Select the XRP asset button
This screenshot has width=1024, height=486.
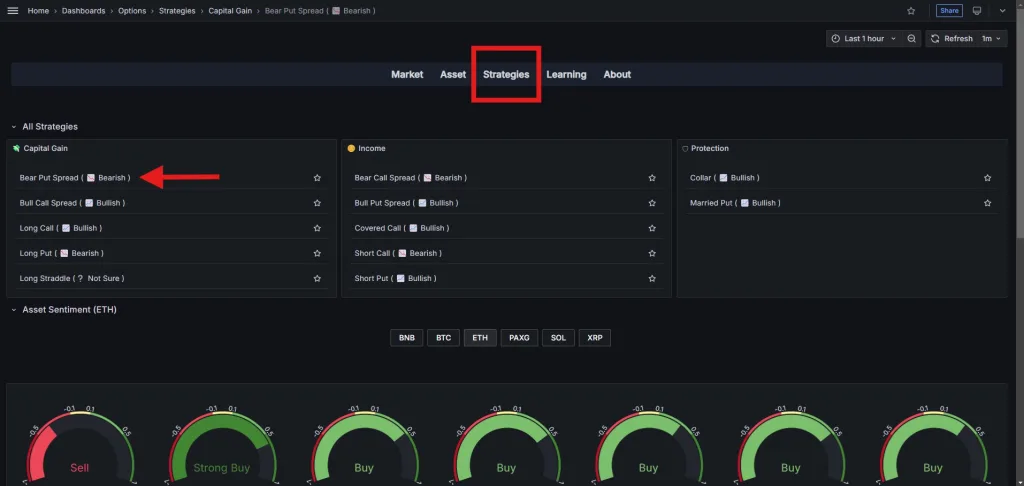(x=595, y=338)
